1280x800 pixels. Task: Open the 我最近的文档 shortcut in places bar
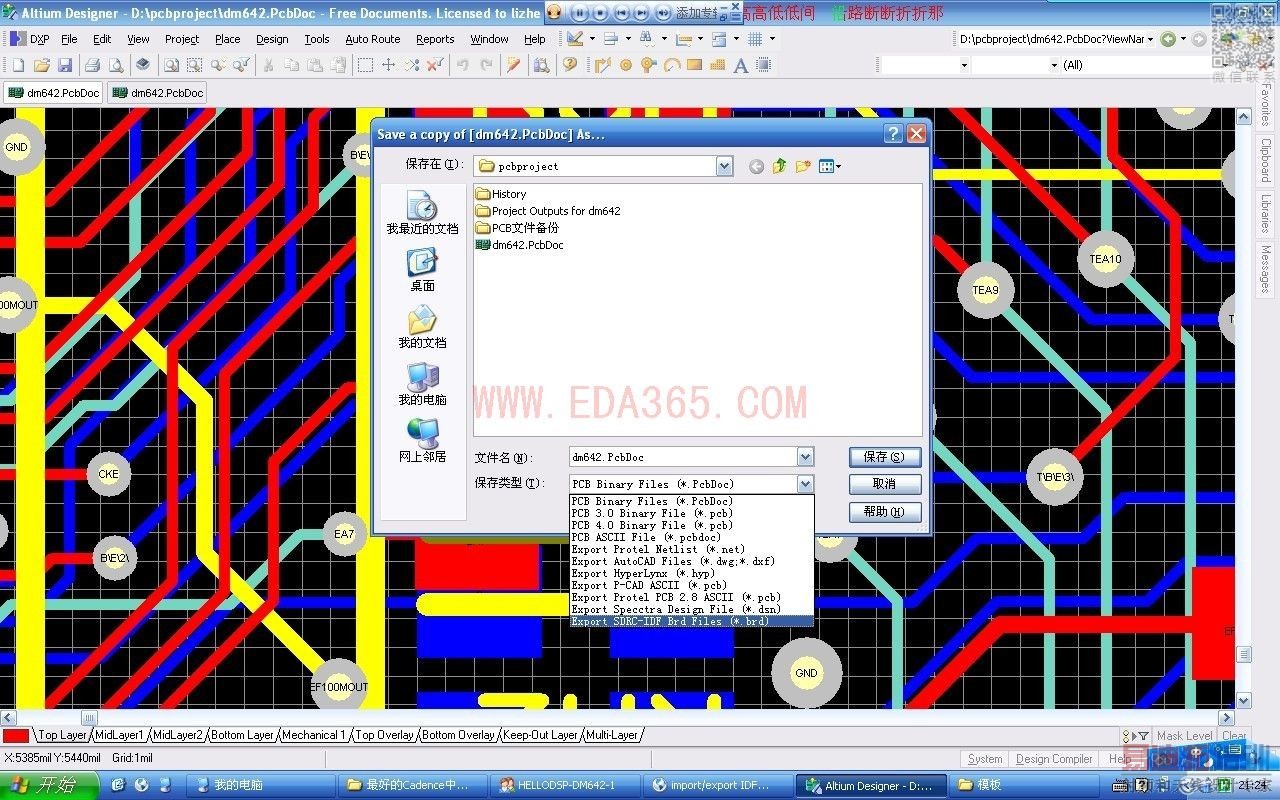click(x=422, y=214)
